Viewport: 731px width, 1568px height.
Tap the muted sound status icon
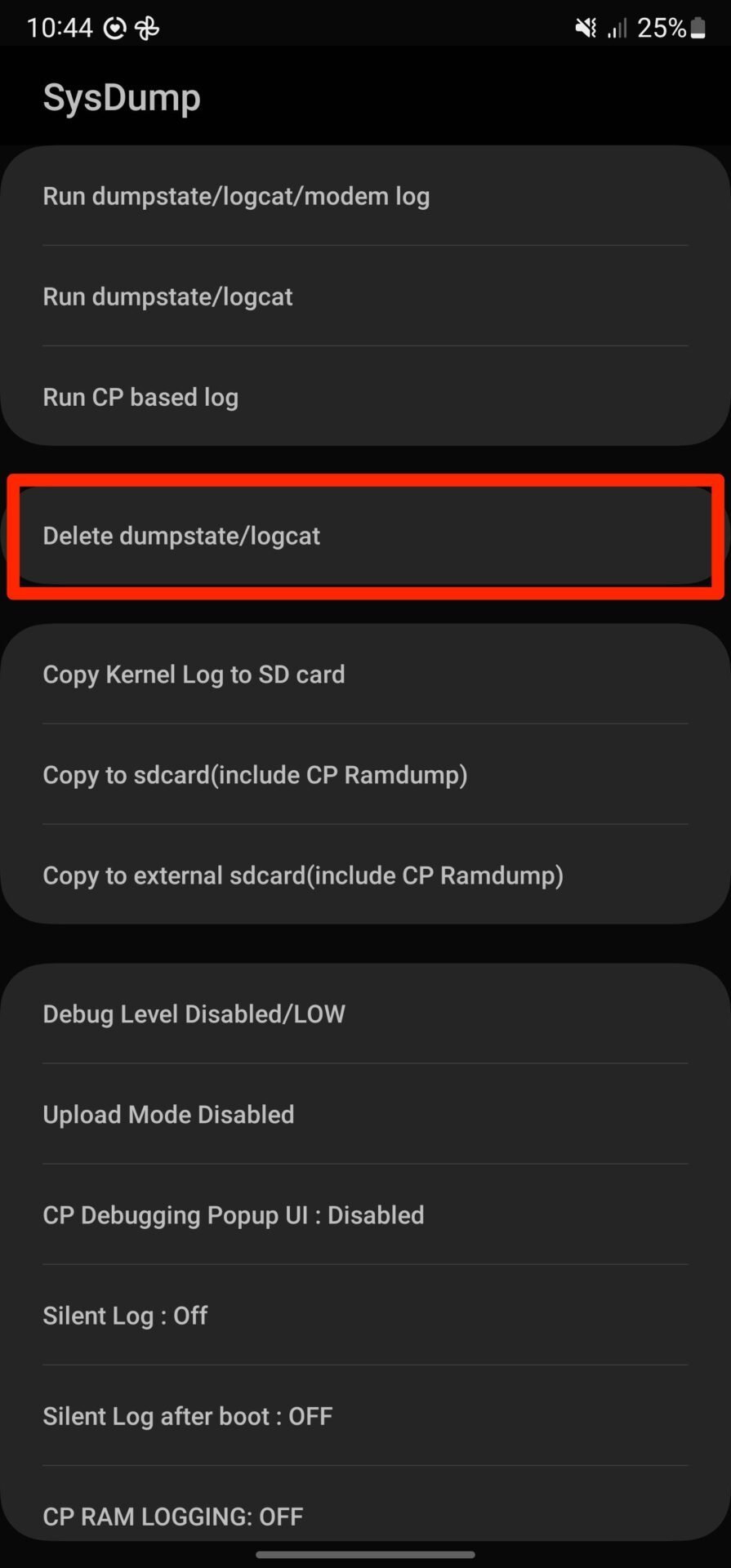click(585, 29)
